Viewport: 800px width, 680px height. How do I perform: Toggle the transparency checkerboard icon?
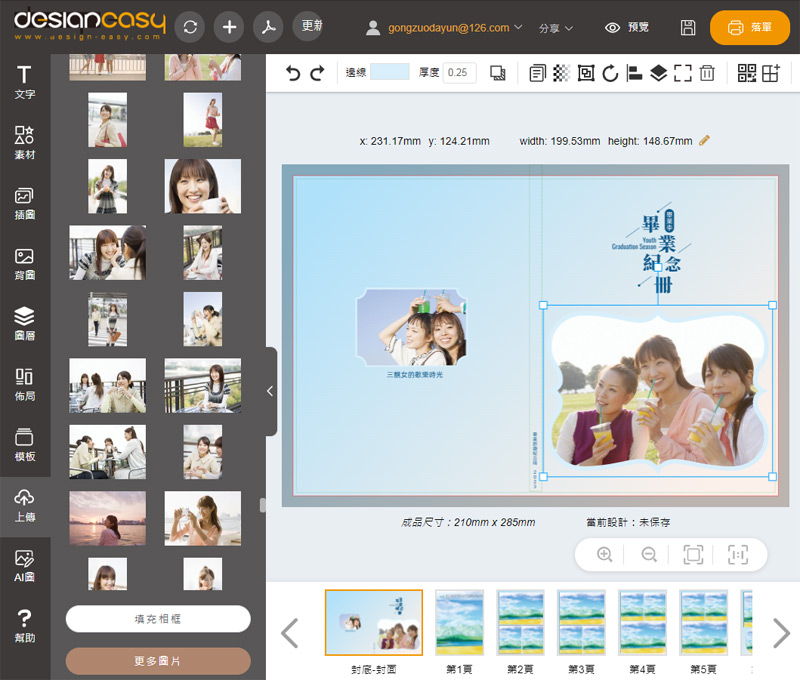point(561,73)
